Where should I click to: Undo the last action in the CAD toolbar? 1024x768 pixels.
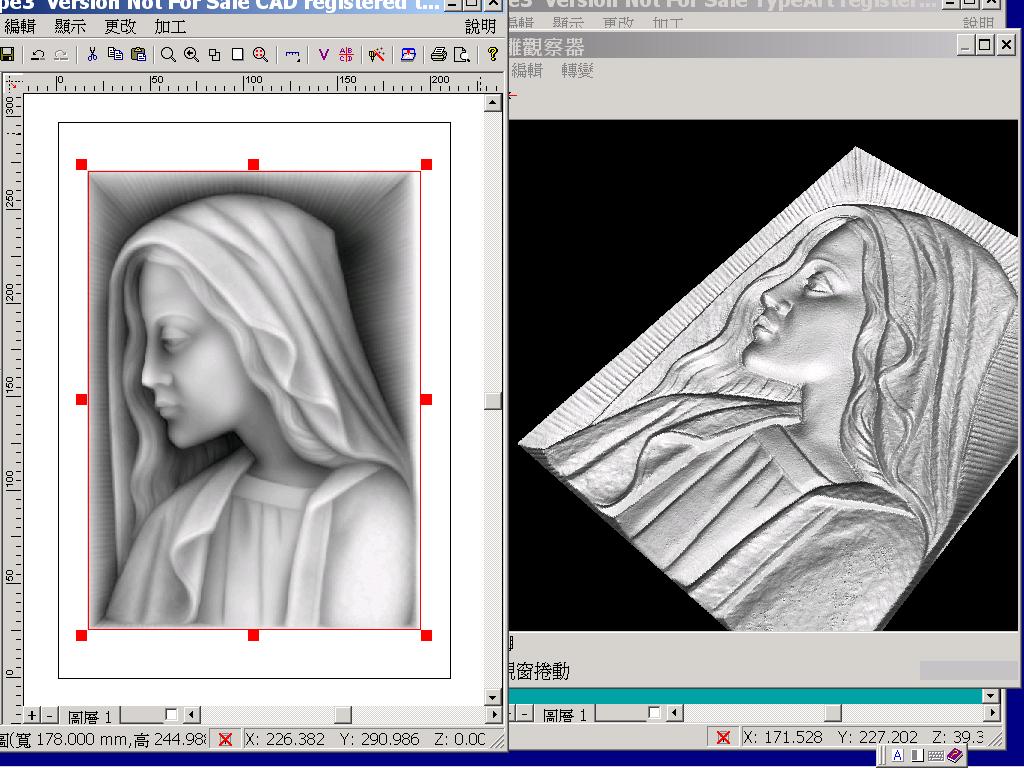click(38, 55)
